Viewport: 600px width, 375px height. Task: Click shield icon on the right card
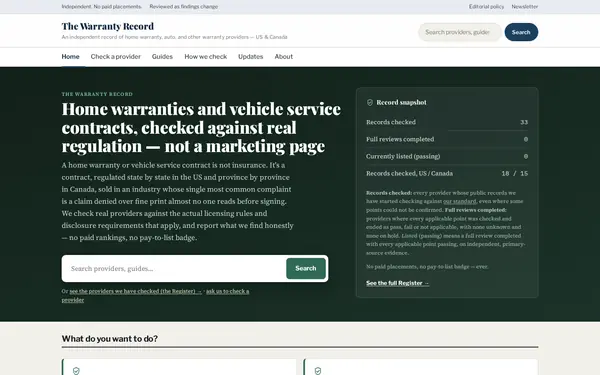coord(318,370)
